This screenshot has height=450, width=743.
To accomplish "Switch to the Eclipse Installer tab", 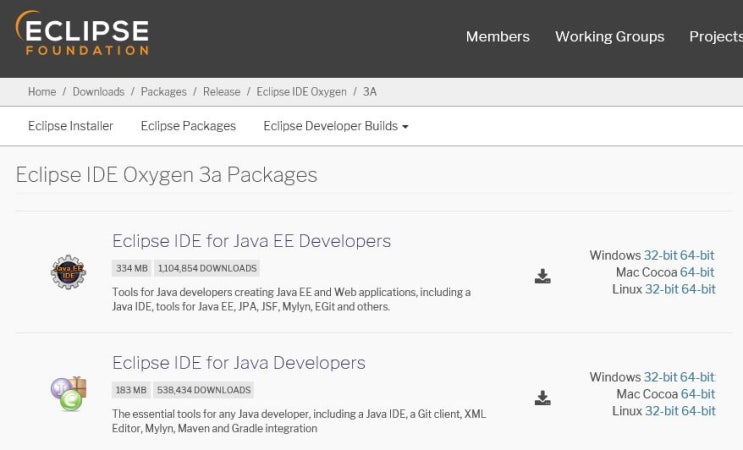I will 70,126.
